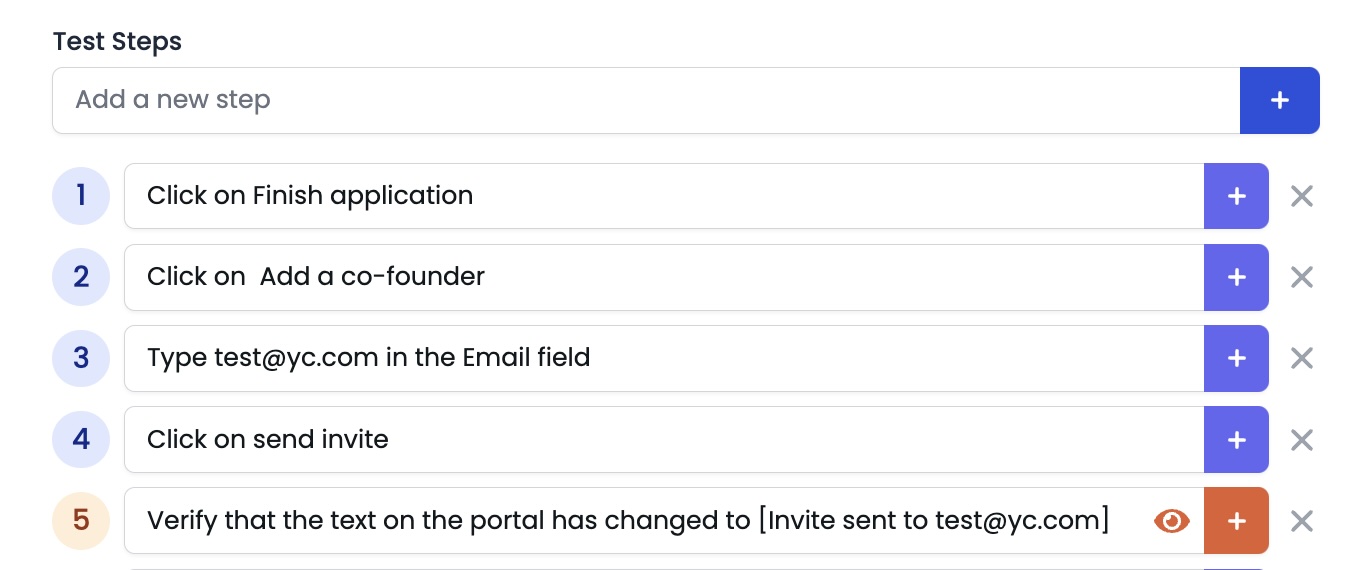The width and height of the screenshot is (1360, 570).
Task: Edit the Add a co-founder step text
Action: pyautogui.click(x=660, y=277)
